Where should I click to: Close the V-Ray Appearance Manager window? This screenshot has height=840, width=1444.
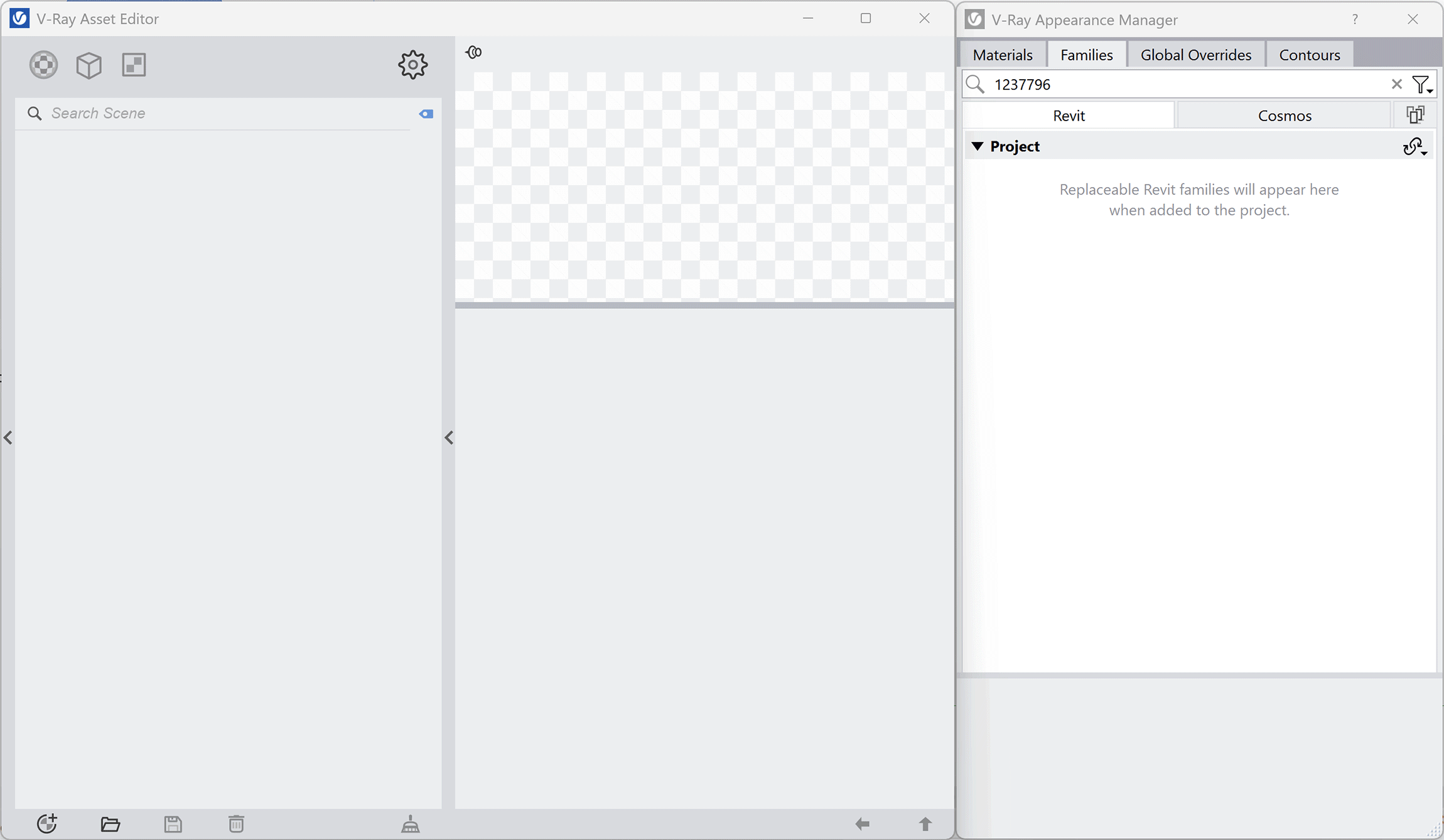pos(1413,19)
